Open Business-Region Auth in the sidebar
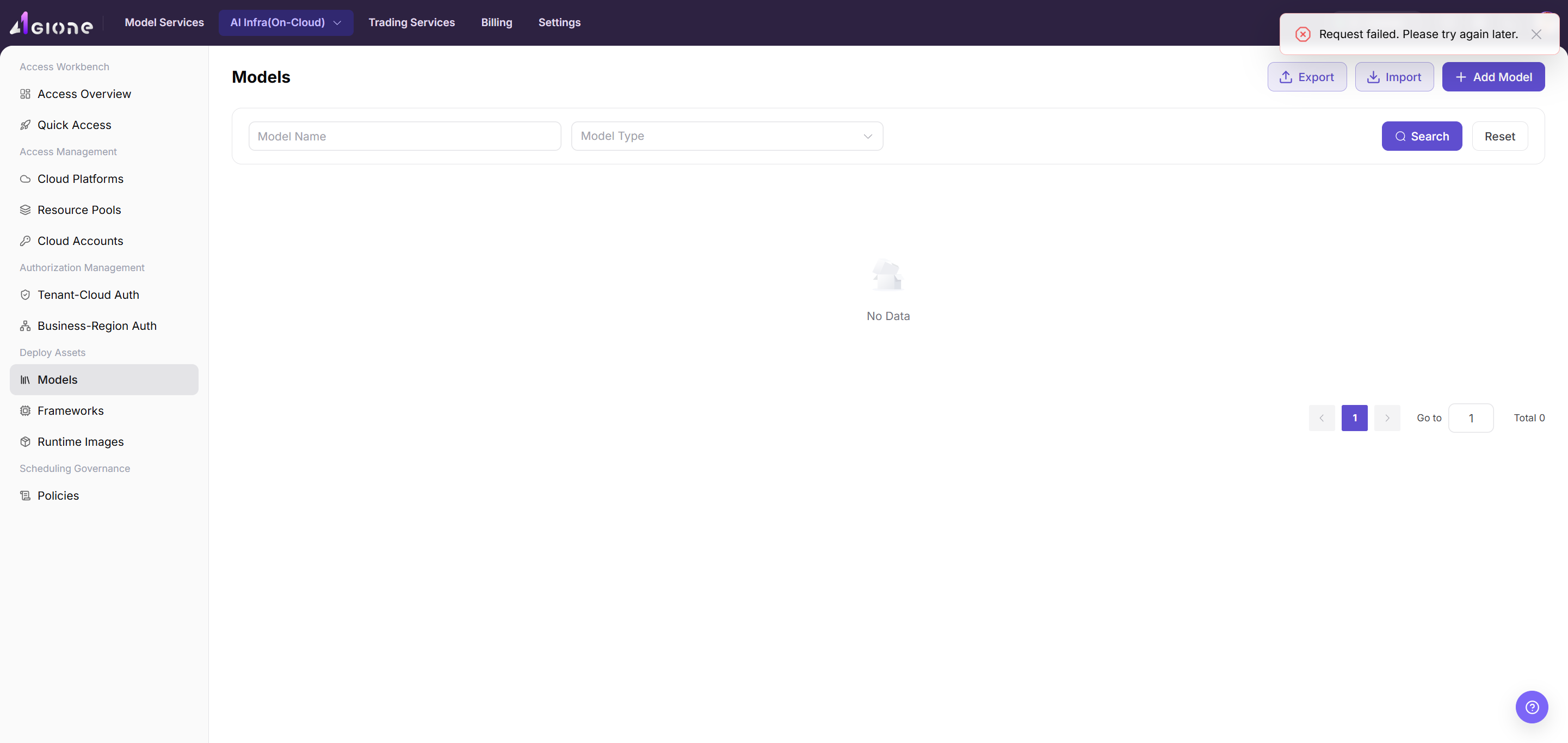Viewport: 1568px width, 743px height. point(104,326)
